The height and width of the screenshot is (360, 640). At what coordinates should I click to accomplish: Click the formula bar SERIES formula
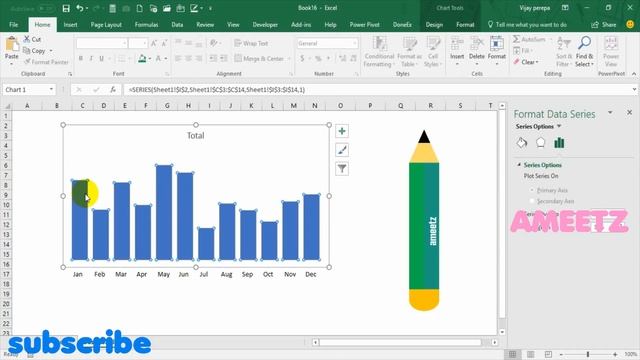point(217,90)
